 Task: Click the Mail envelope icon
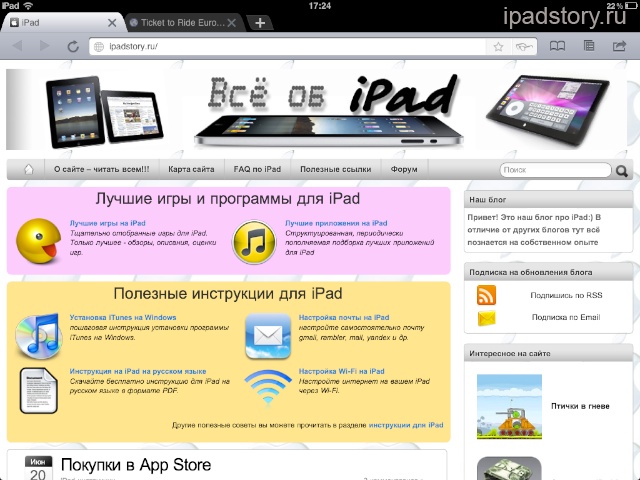click(x=268, y=336)
